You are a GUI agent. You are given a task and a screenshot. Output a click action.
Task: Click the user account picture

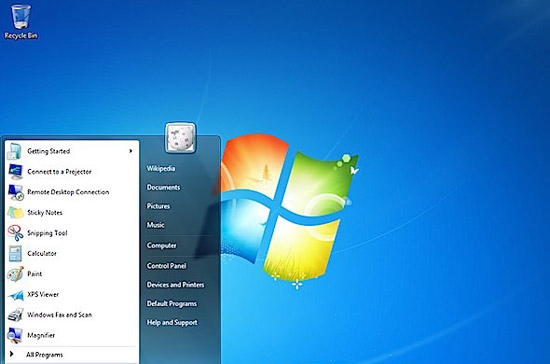[180, 138]
